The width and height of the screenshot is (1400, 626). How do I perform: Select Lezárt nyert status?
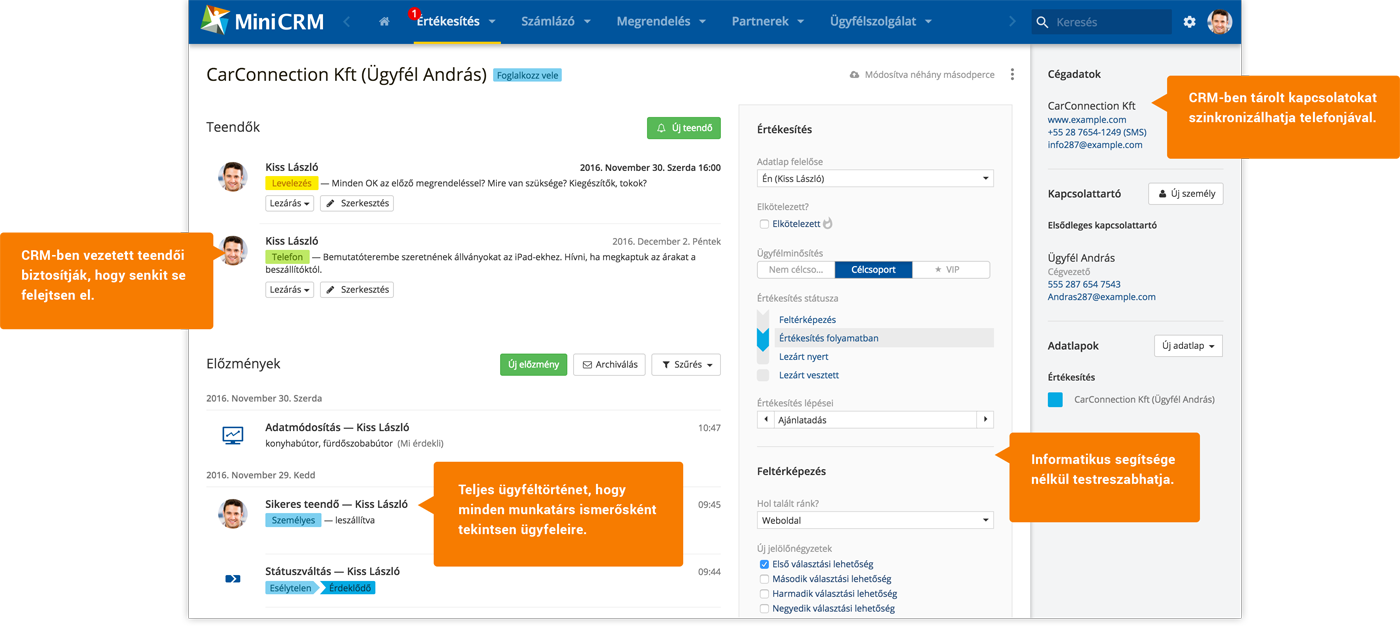pyautogui.click(x=804, y=357)
